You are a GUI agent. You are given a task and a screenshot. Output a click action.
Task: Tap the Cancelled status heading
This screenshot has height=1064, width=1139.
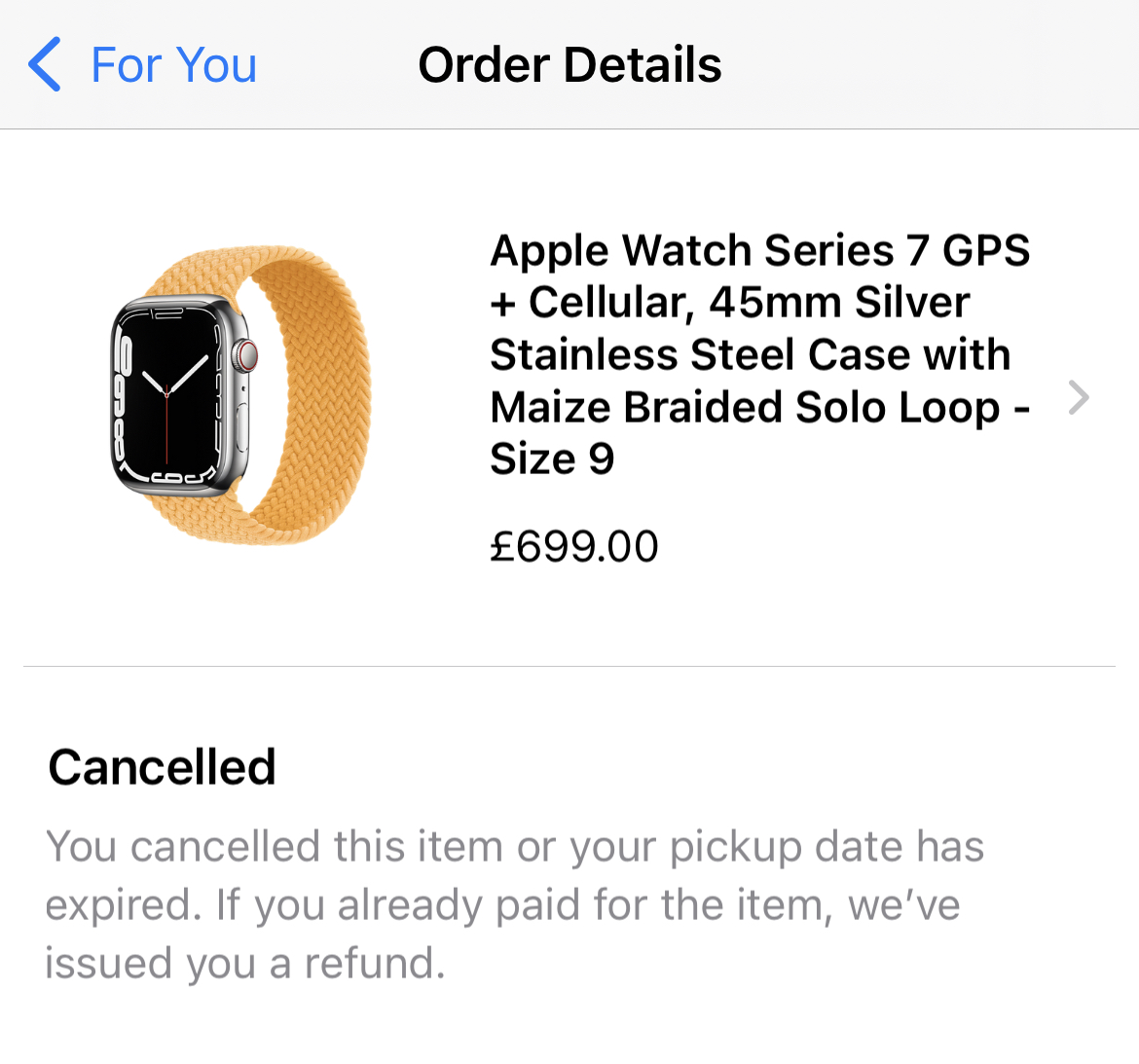pyautogui.click(x=162, y=768)
